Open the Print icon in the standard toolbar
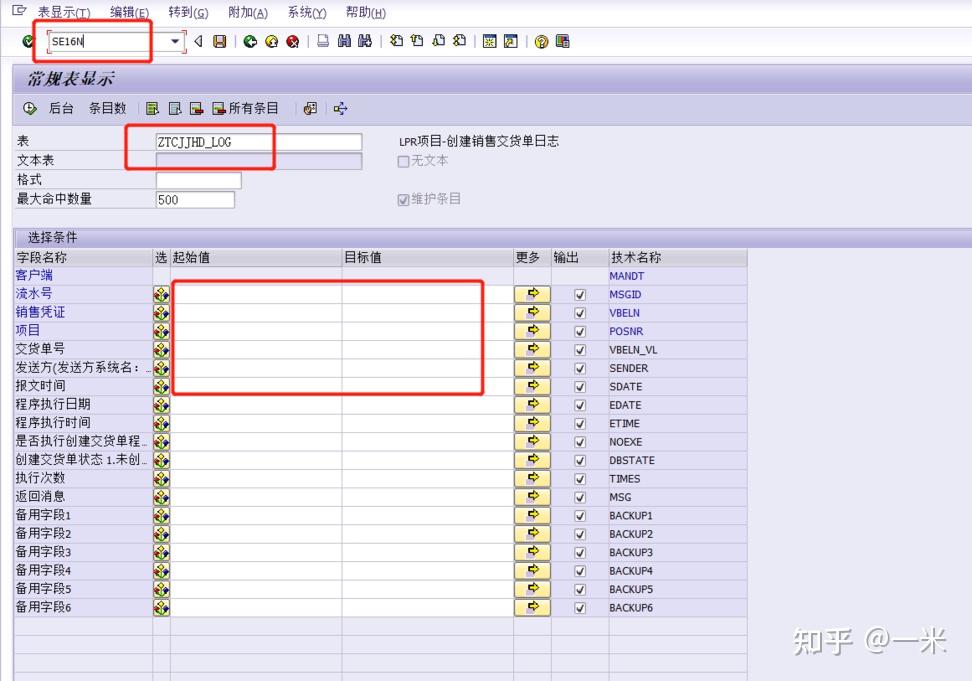The image size is (972, 681). [322, 42]
